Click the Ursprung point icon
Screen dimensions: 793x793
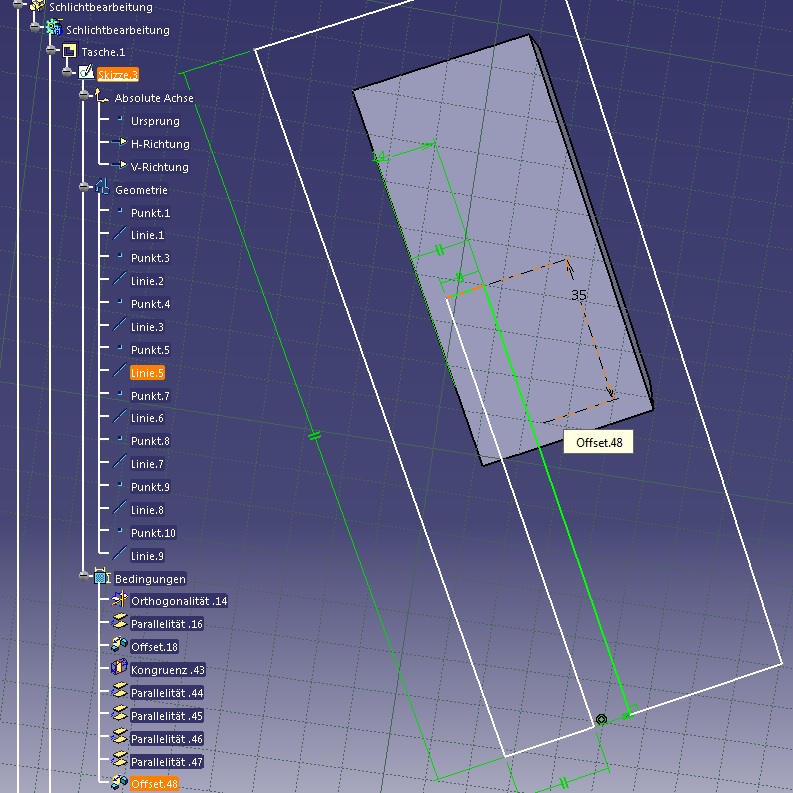[x=120, y=119]
